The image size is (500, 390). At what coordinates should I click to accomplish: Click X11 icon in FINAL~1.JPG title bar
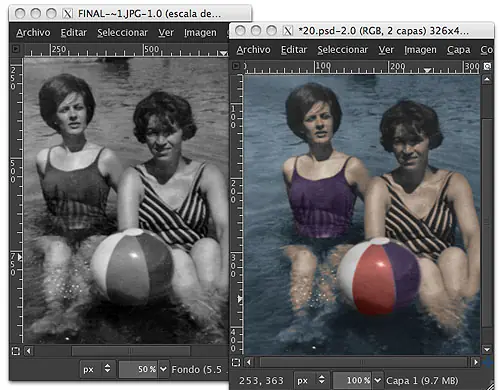click(67, 14)
